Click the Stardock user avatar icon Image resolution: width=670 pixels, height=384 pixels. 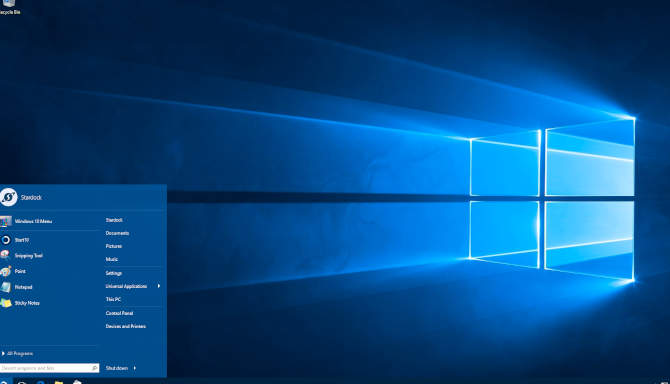(8, 197)
